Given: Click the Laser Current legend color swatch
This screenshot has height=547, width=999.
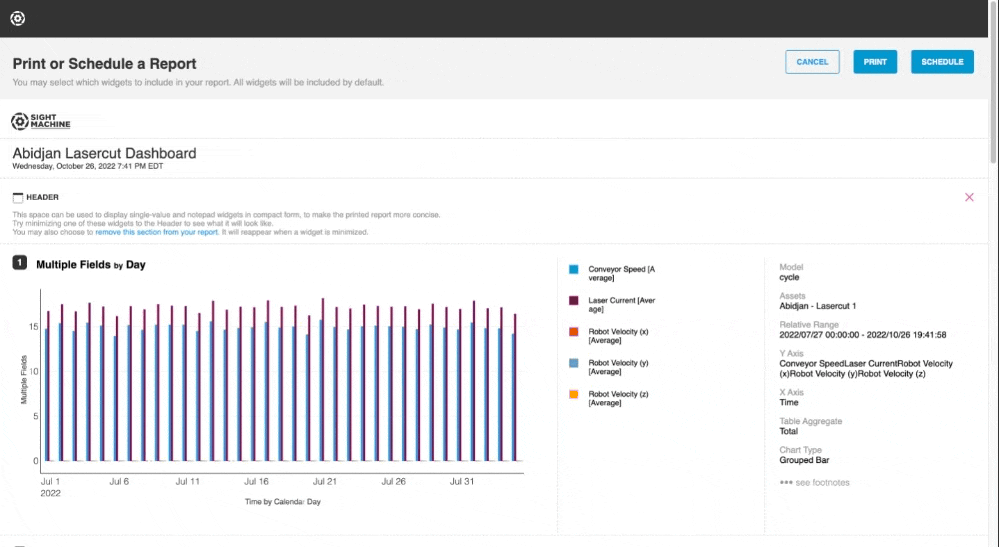Looking at the screenshot, I should 573,301.
